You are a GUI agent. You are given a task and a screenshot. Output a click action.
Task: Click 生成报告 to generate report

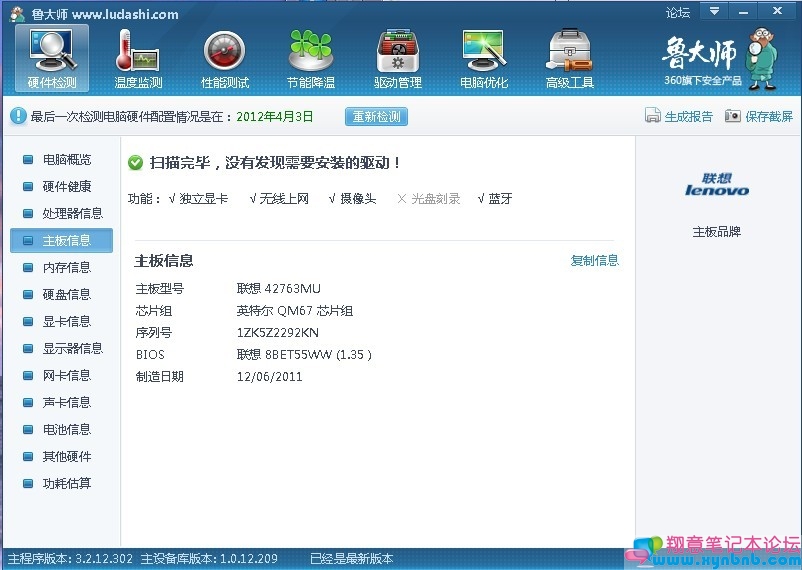tap(688, 116)
